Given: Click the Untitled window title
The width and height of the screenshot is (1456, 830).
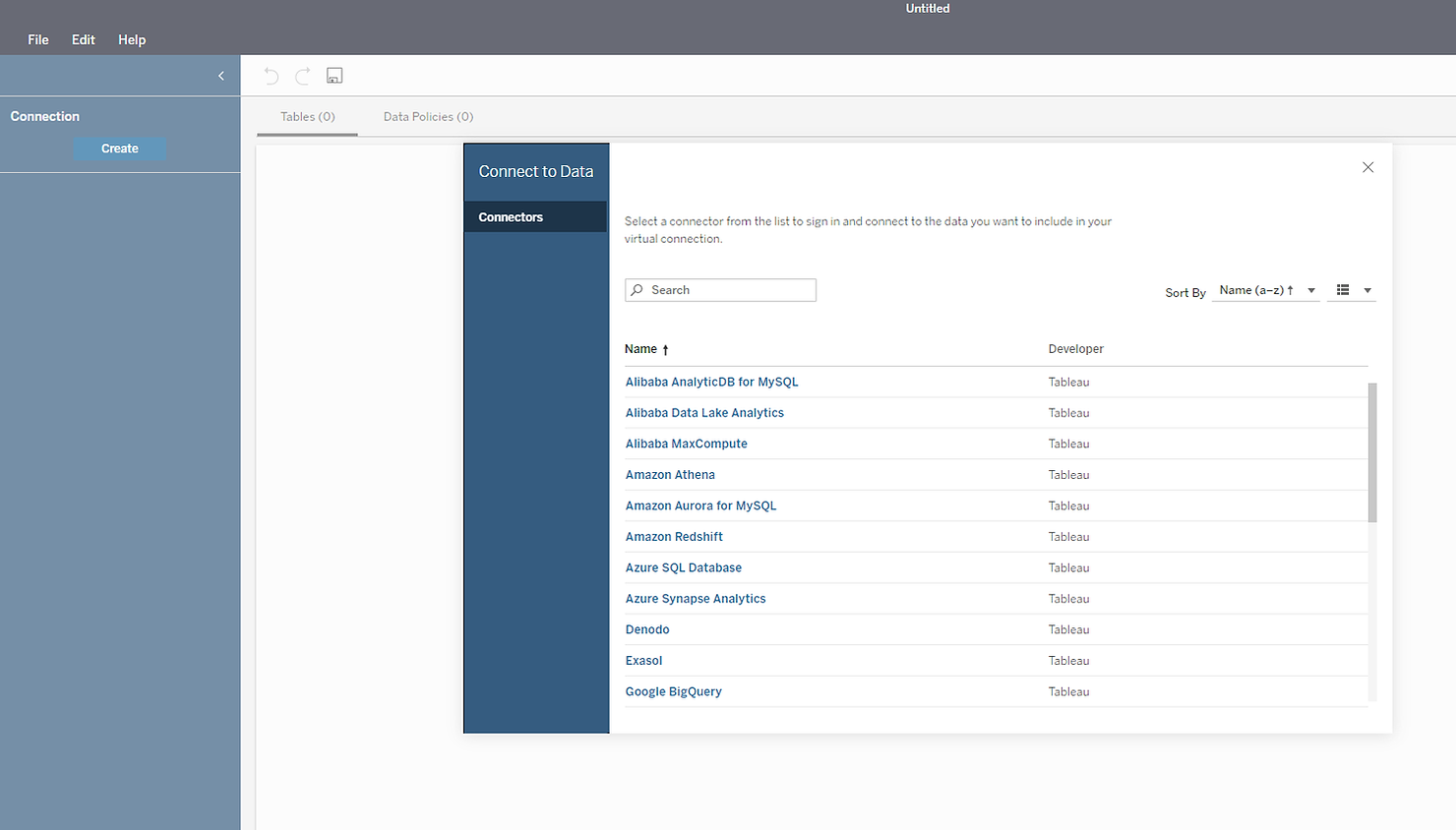Looking at the screenshot, I should (x=928, y=8).
